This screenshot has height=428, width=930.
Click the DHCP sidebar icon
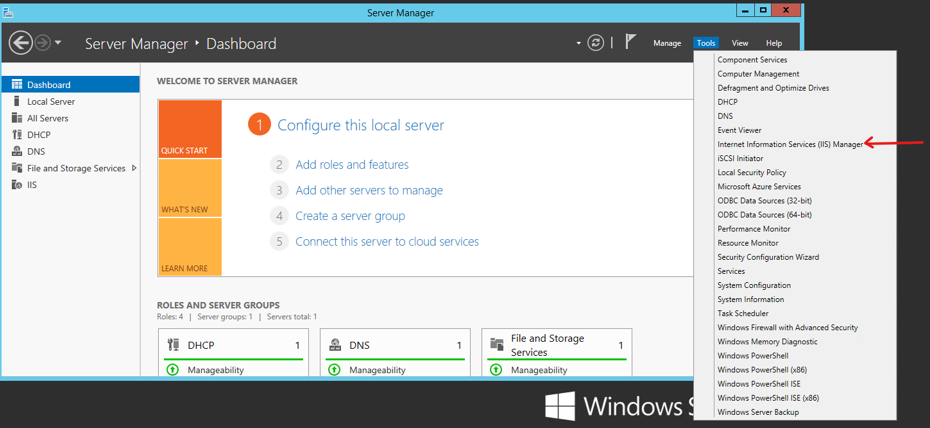click(x=17, y=135)
